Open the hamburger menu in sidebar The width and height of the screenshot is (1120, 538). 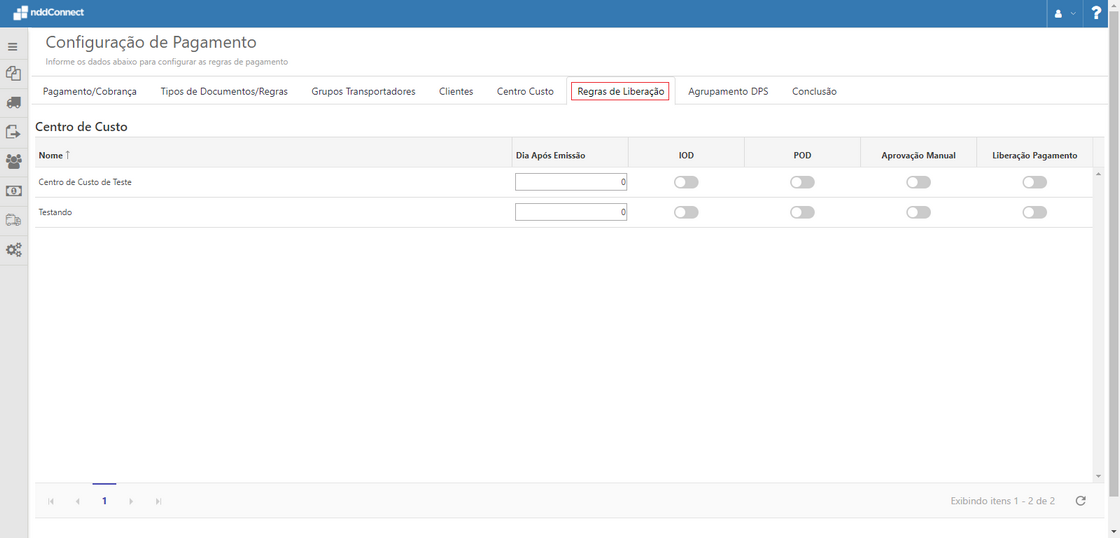(13, 47)
